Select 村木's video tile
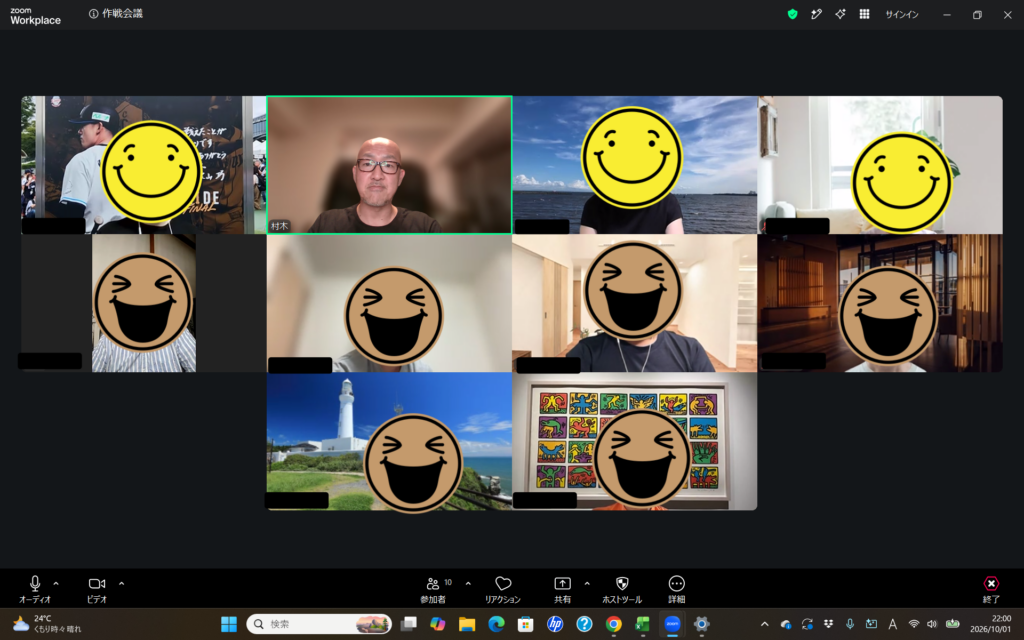The width and height of the screenshot is (1024, 640). 389,165
